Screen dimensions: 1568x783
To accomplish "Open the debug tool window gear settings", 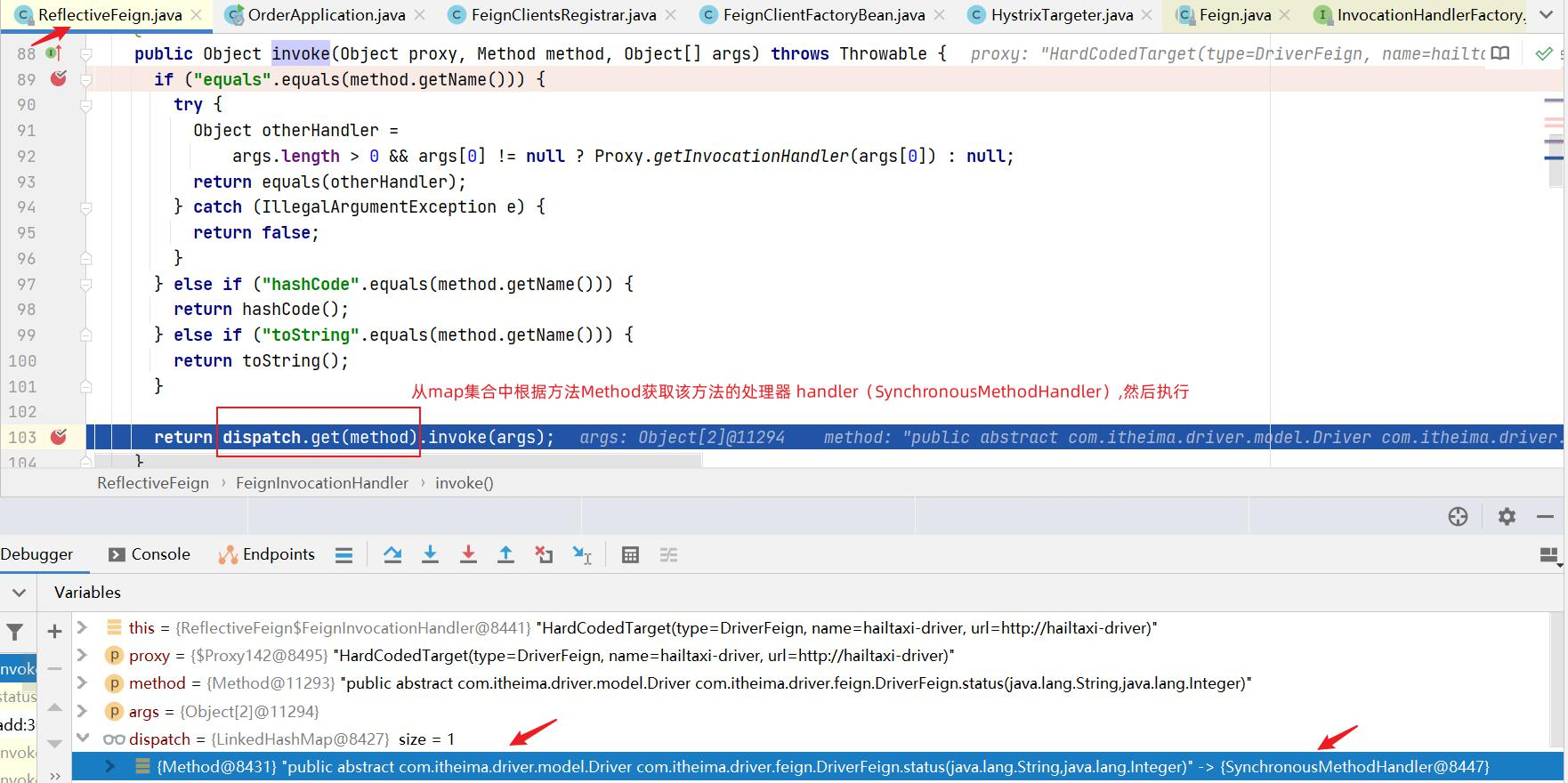I will pyautogui.click(x=1507, y=516).
